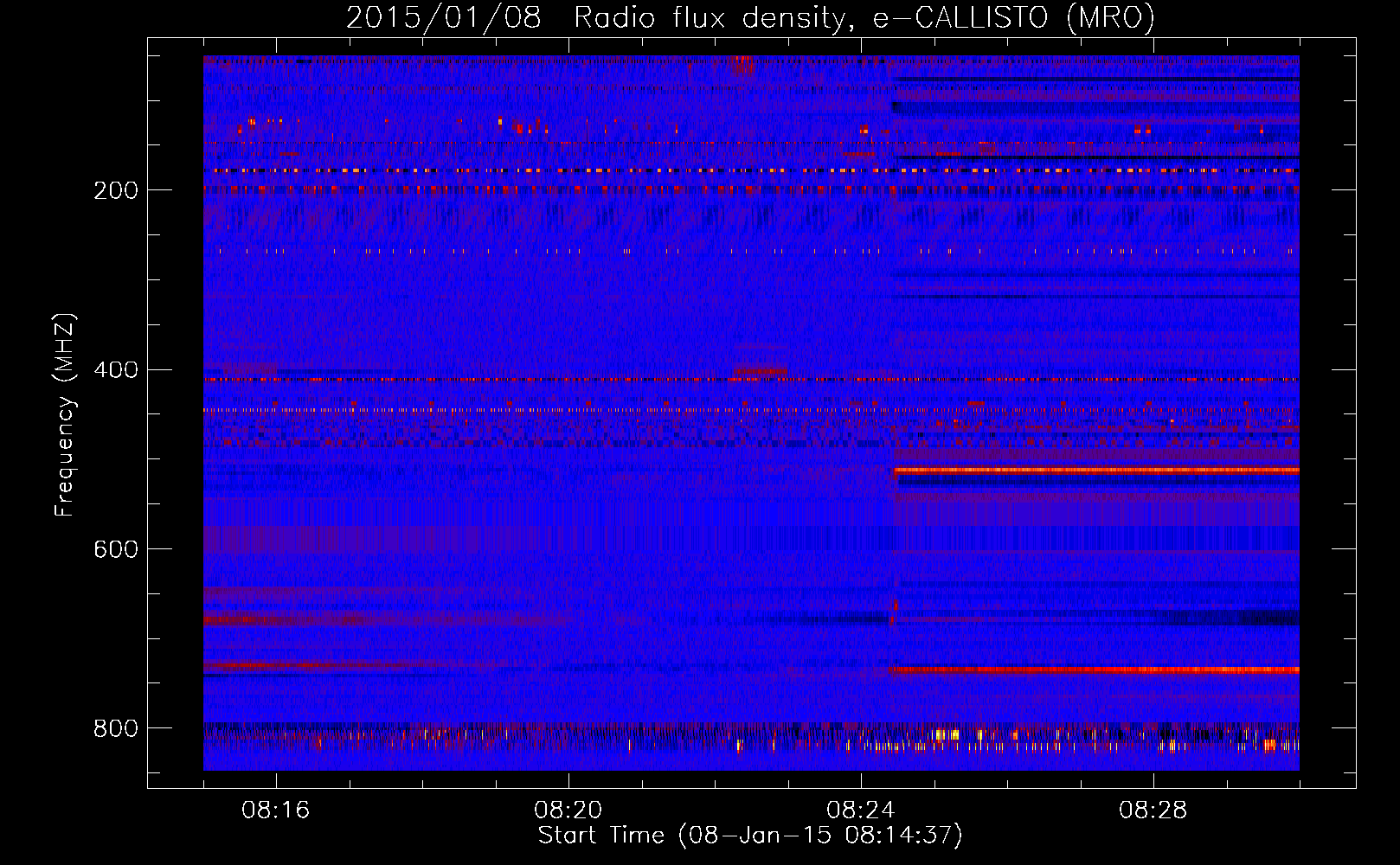The width and height of the screenshot is (1400, 865).
Task: Click the plot title mentioning e-CALLISTO (MRO)
Action: click(x=750, y=17)
